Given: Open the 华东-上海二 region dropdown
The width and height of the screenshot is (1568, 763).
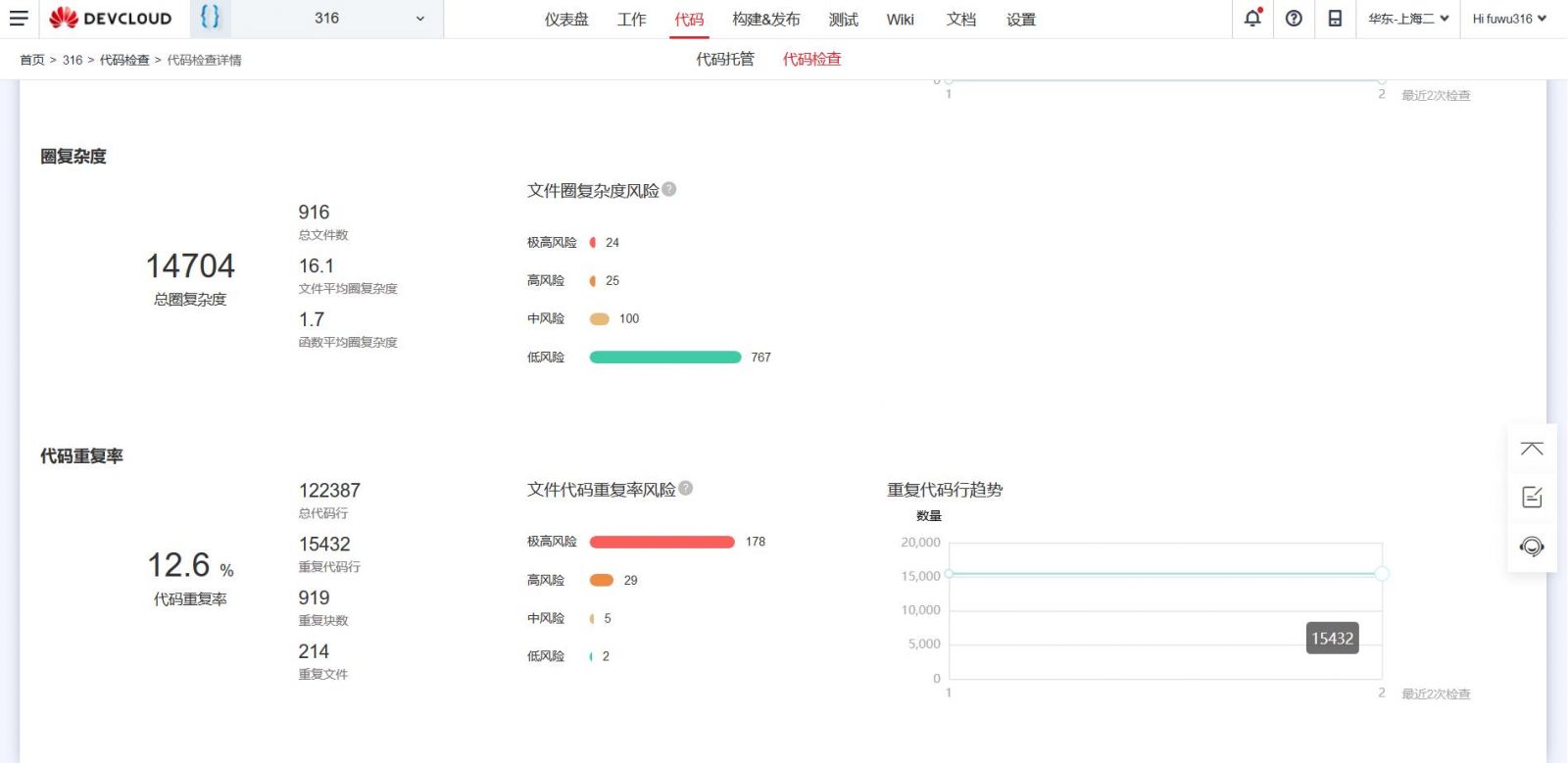Looking at the screenshot, I should (x=1407, y=19).
